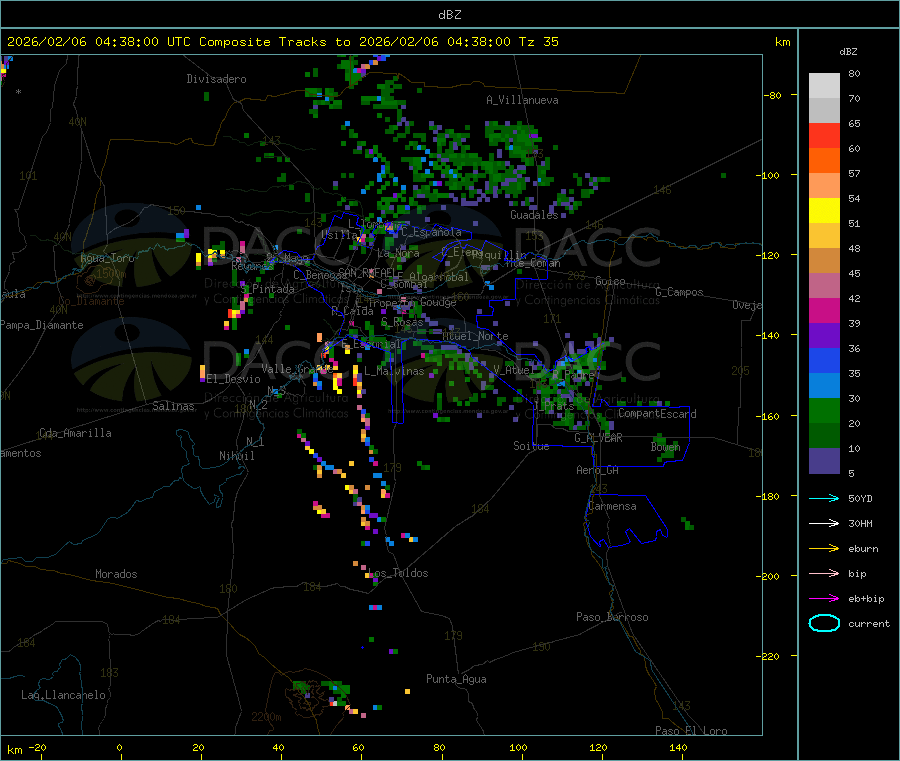Click the 'Paso_Barroso' map label

[612, 617]
